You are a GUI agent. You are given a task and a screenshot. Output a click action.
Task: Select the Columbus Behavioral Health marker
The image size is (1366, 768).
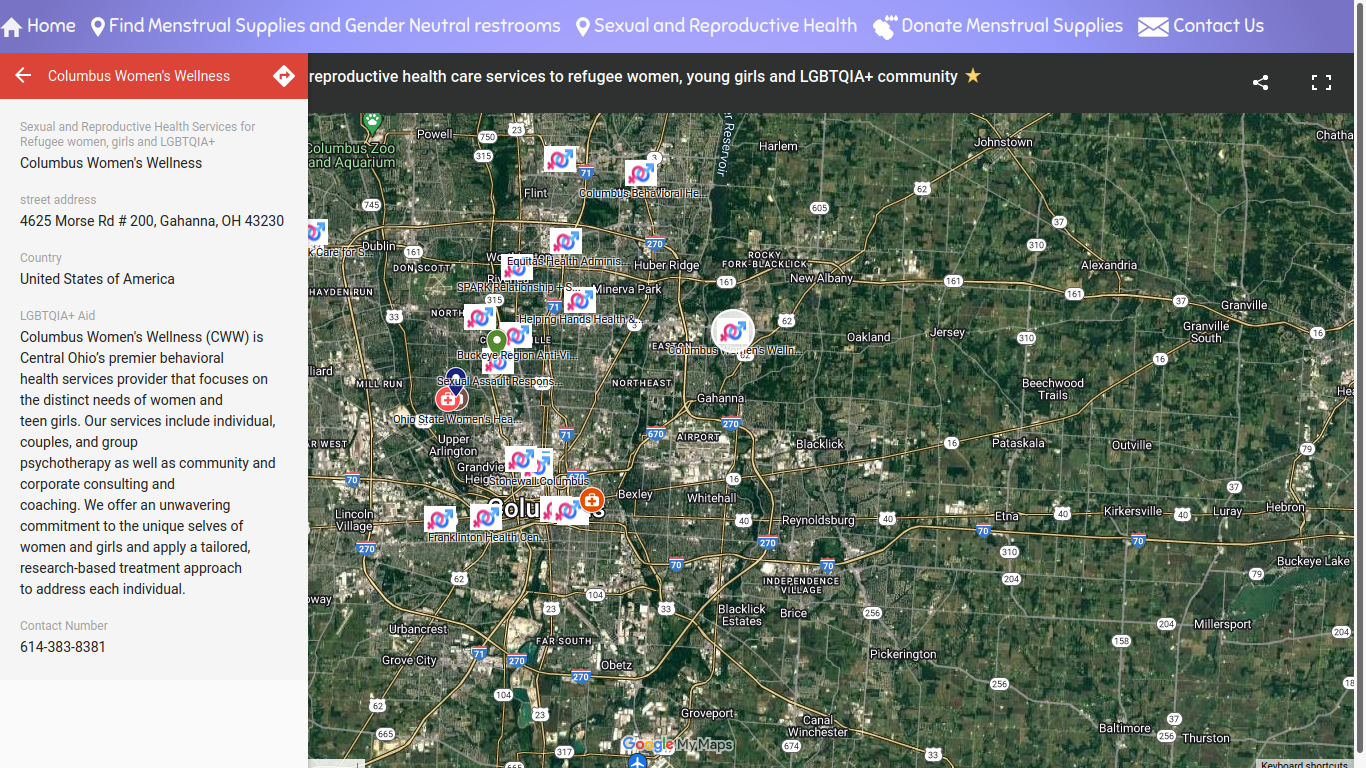641,175
